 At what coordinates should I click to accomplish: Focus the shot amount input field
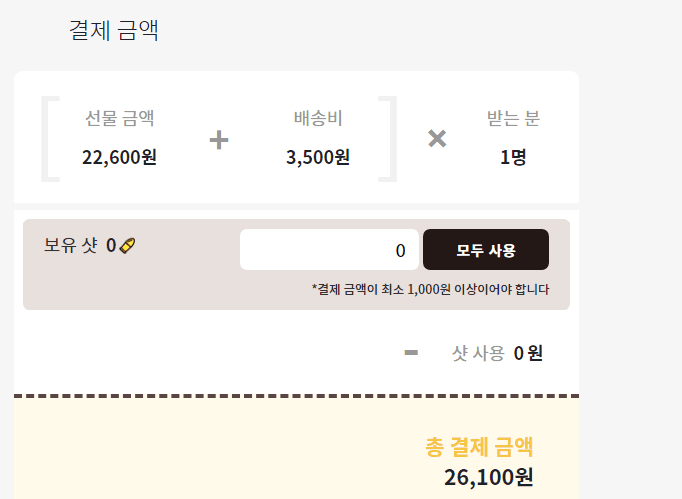329,250
